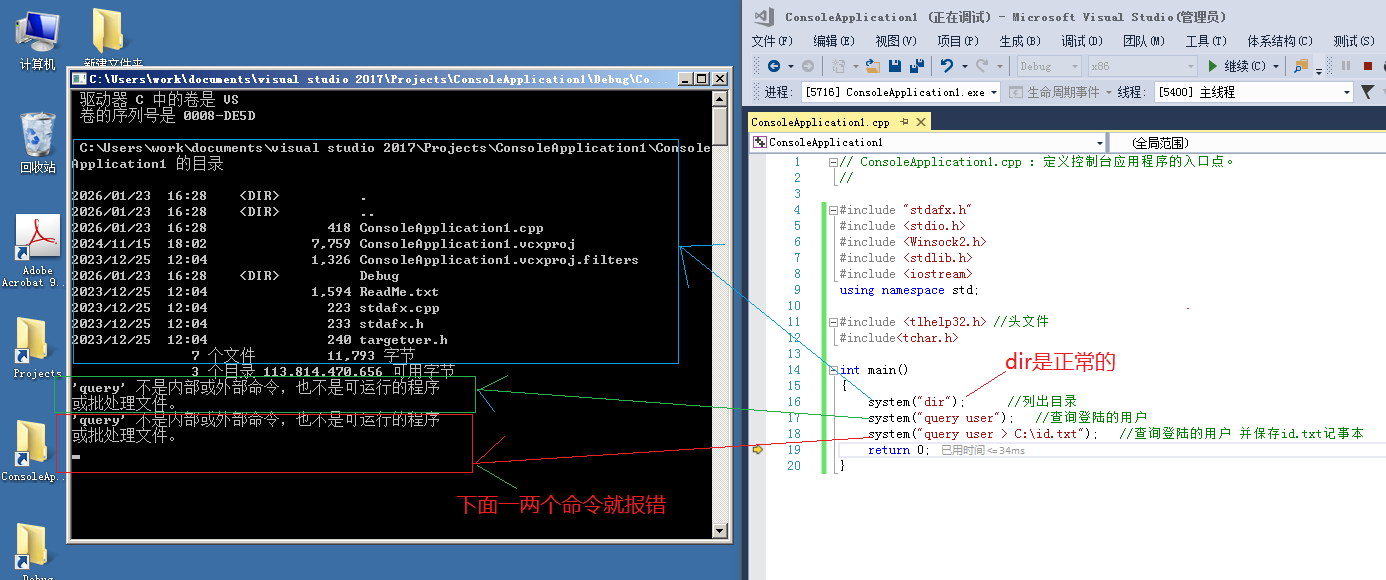The width and height of the screenshot is (1386, 580).
Task: Open the process [5716] ConsoleApplication1.exe dropdown
Action: coord(901,92)
